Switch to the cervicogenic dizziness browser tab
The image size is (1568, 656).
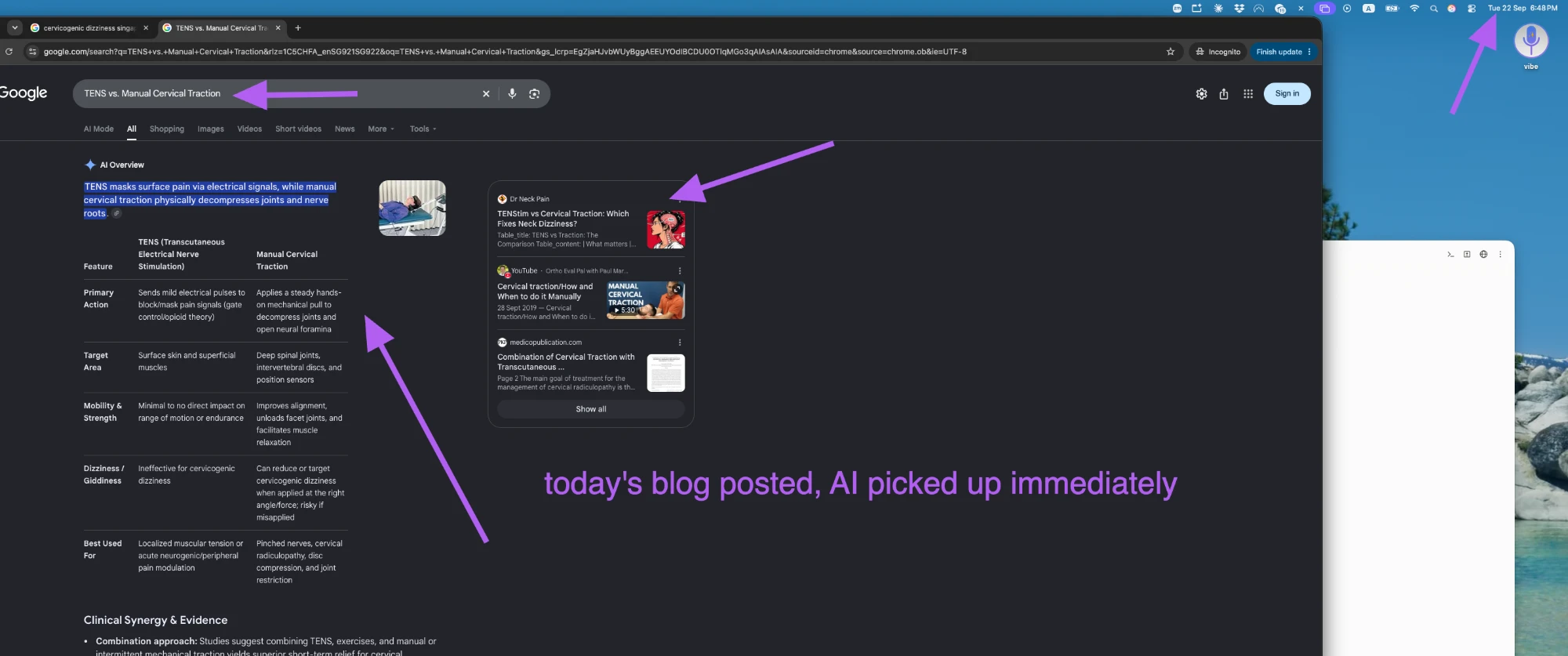[x=89, y=28]
